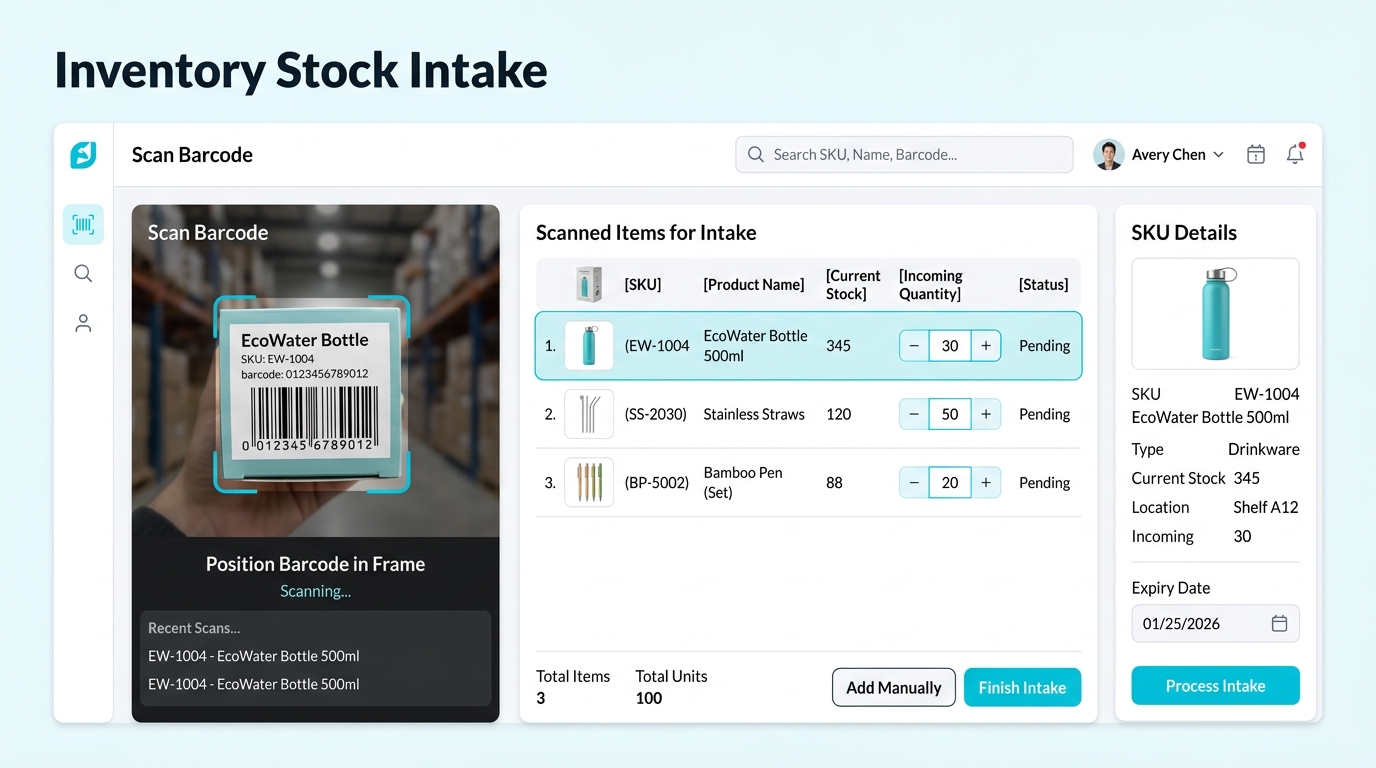This screenshot has height=768, width=1376.
Task: Click the Drinkware type value
Action: click(1264, 449)
